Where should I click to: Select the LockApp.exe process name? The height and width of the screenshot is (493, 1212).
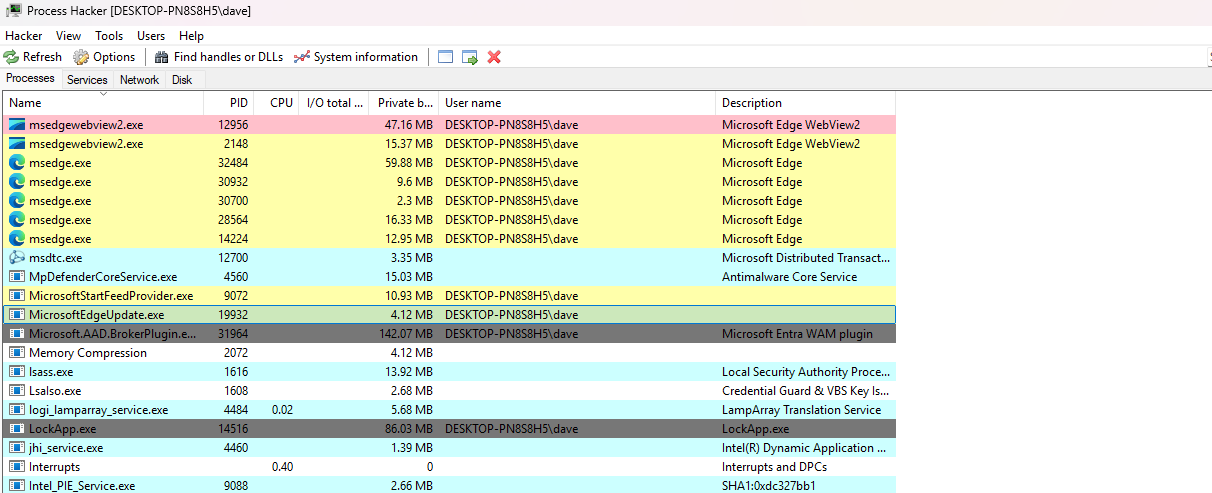pyautogui.click(x=63, y=429)
